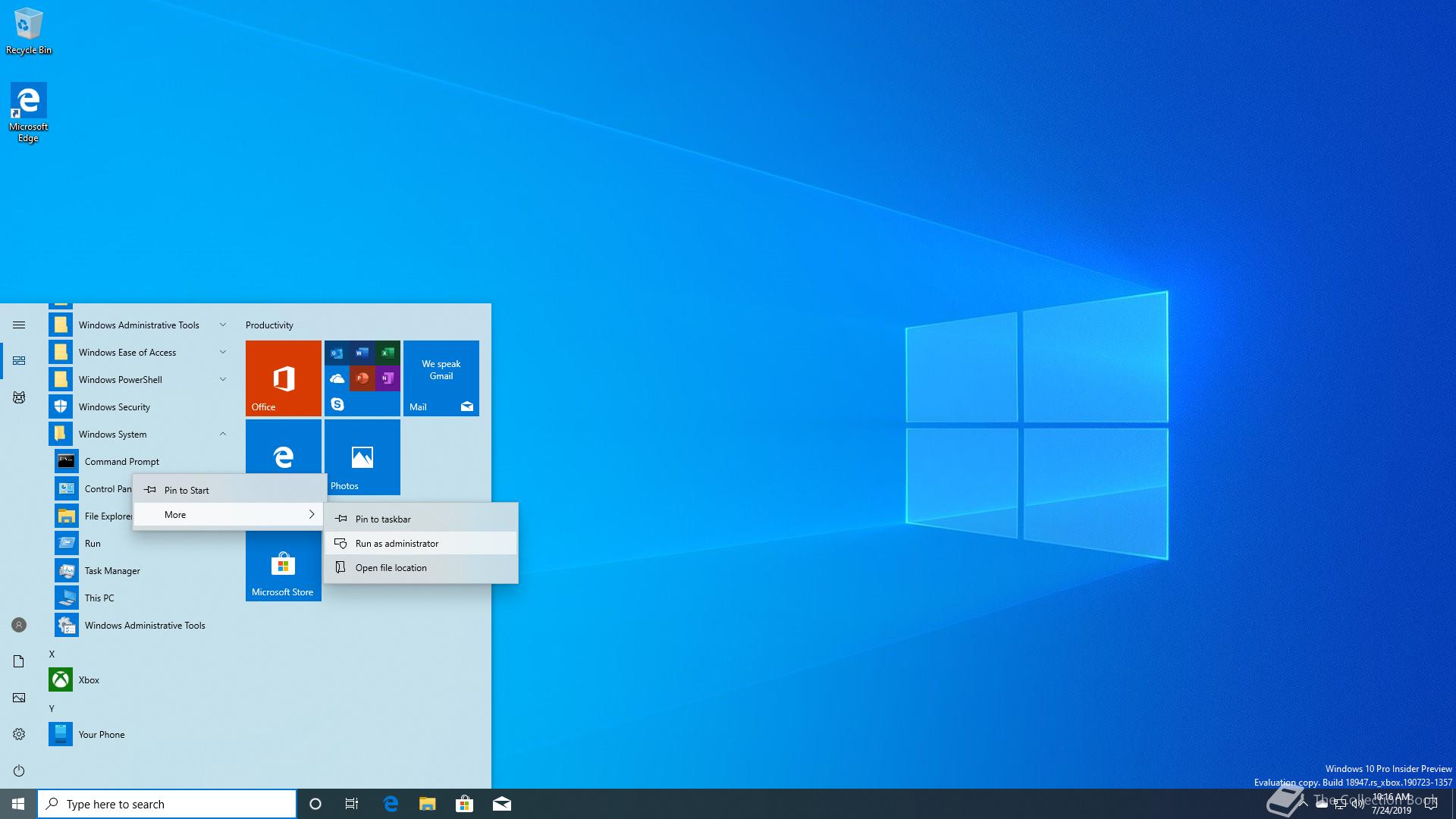Open Documents icon in Start sidebar
The width and height of the screenshot is (1456, 819).
point(19,661)
